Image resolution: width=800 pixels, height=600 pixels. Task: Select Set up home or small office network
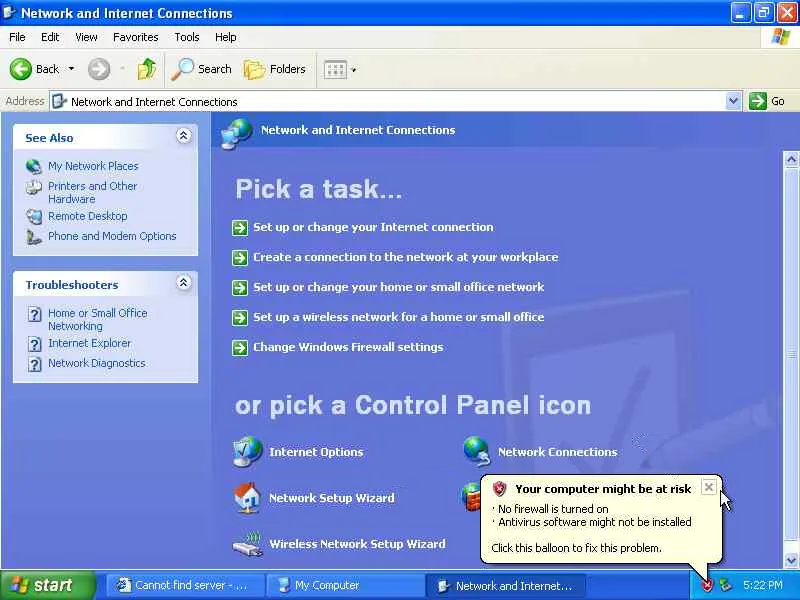click(398, 287)
